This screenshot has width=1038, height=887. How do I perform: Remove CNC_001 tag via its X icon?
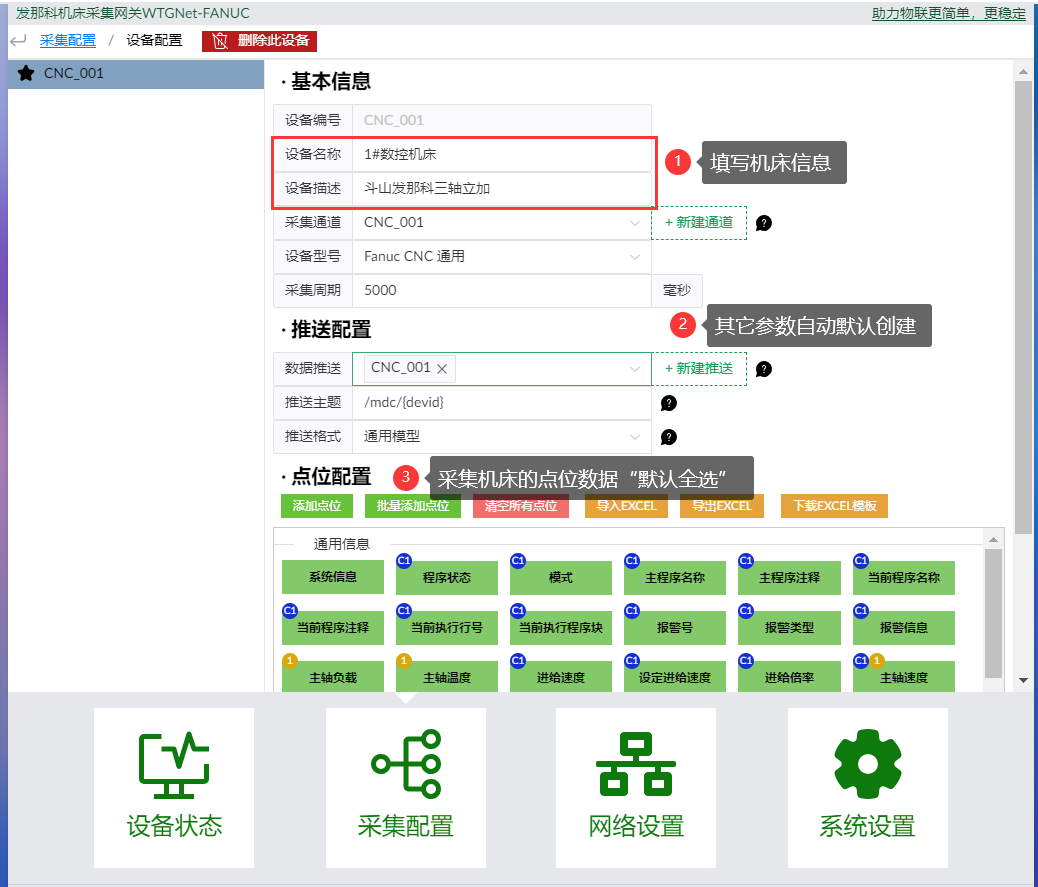[442, 369]
